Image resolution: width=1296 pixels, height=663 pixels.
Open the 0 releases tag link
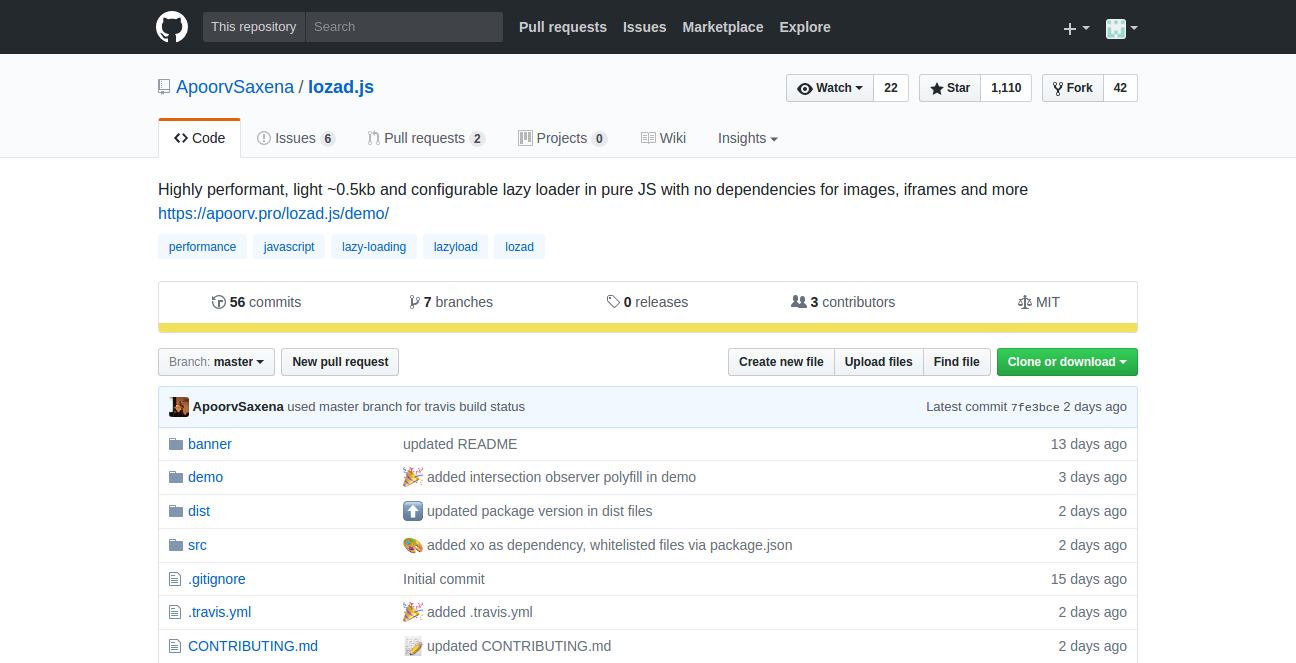[x=647, y=302]
